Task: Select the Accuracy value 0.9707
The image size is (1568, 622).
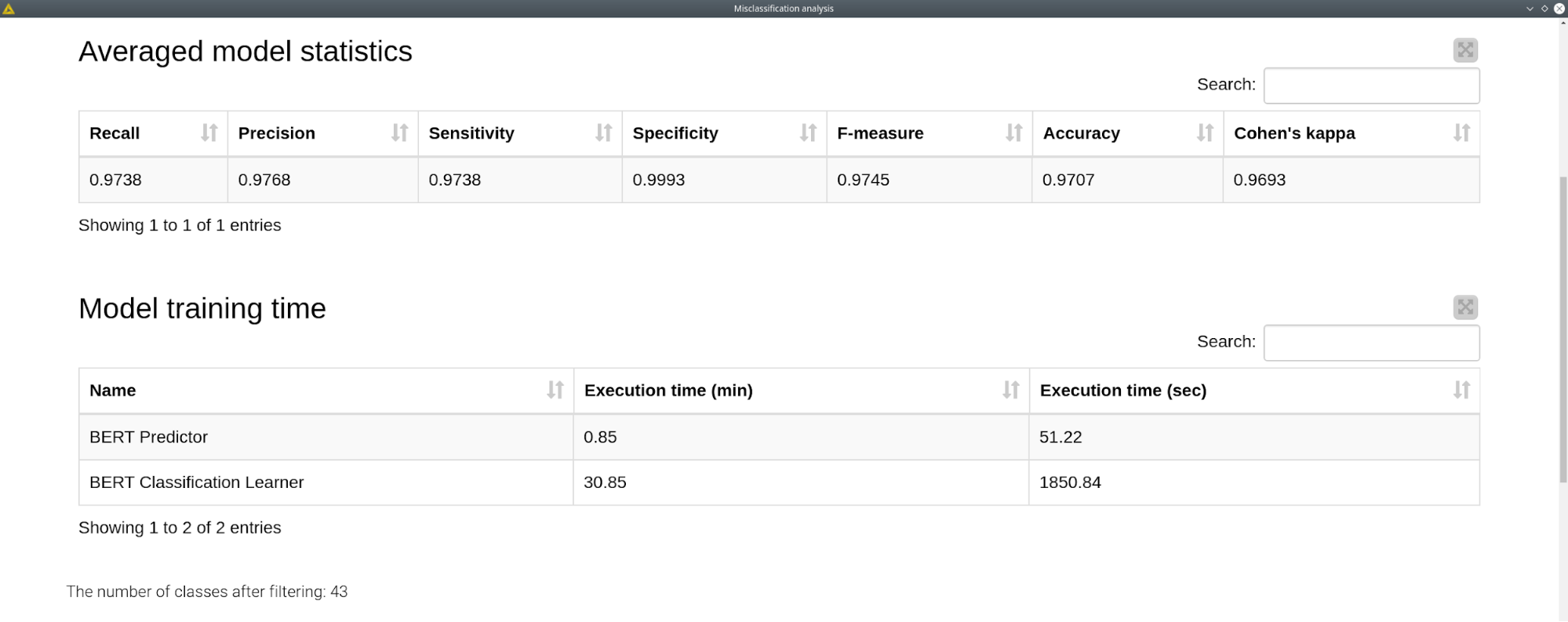Action: point(1068,180)
